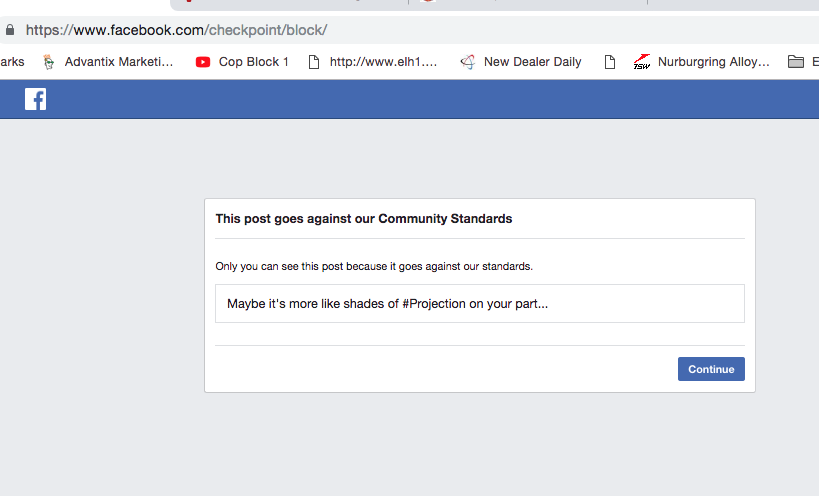Click the flagged post text box
This screenshot has height=496, width=819.
[x=479, y=304]
